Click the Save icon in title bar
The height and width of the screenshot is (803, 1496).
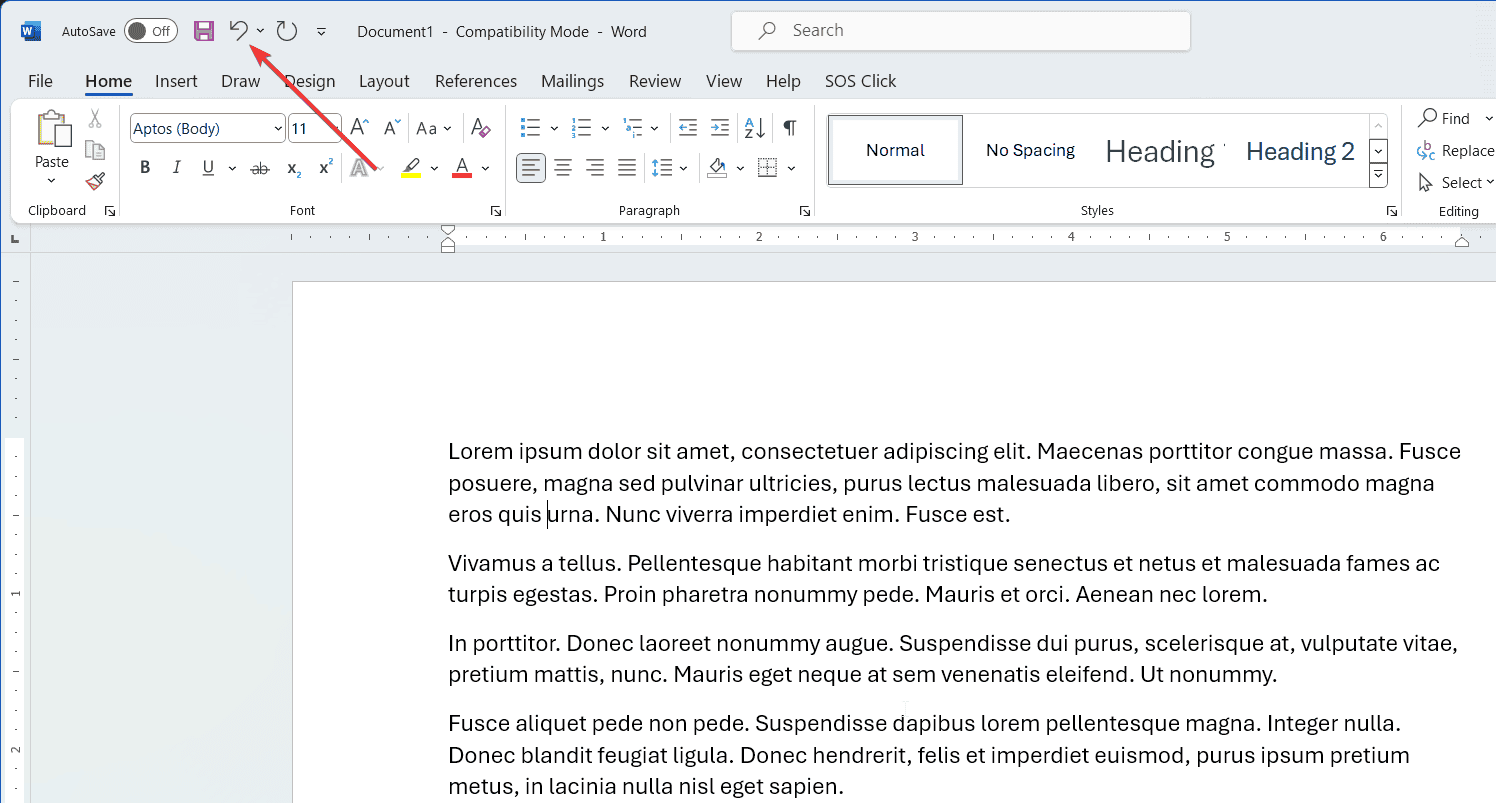(x=204, y=31)
